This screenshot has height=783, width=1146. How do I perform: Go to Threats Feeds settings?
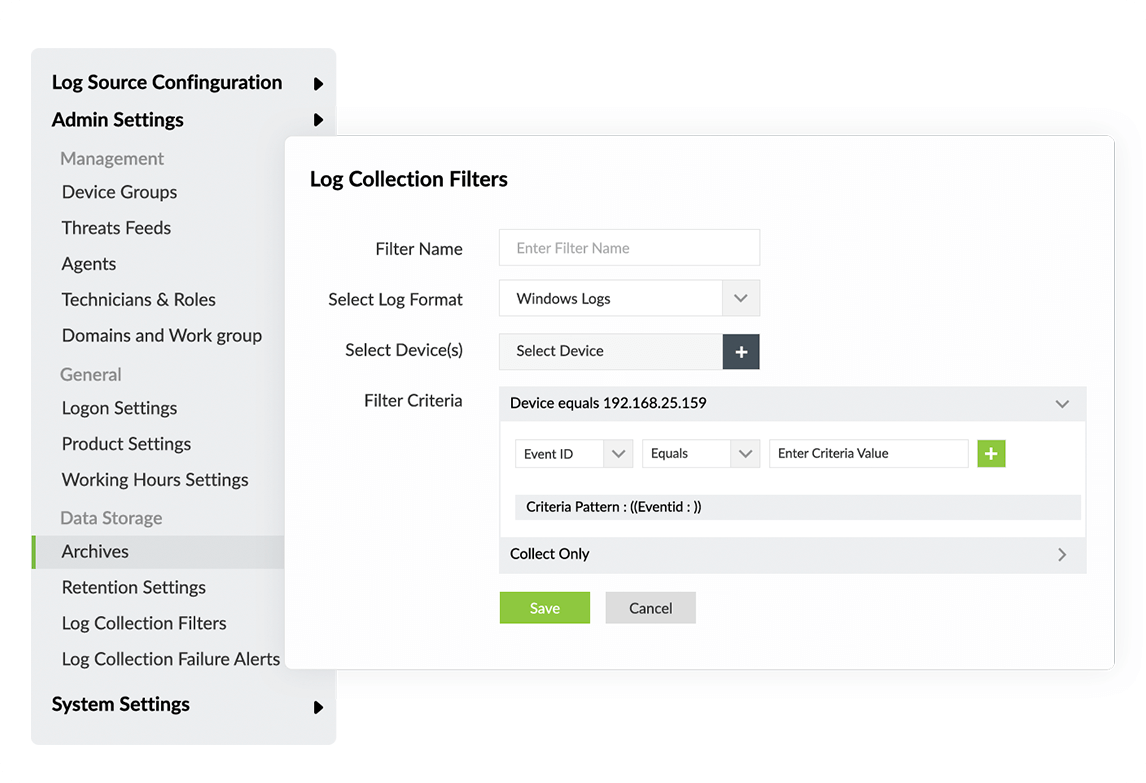click(x=116, y=228)
